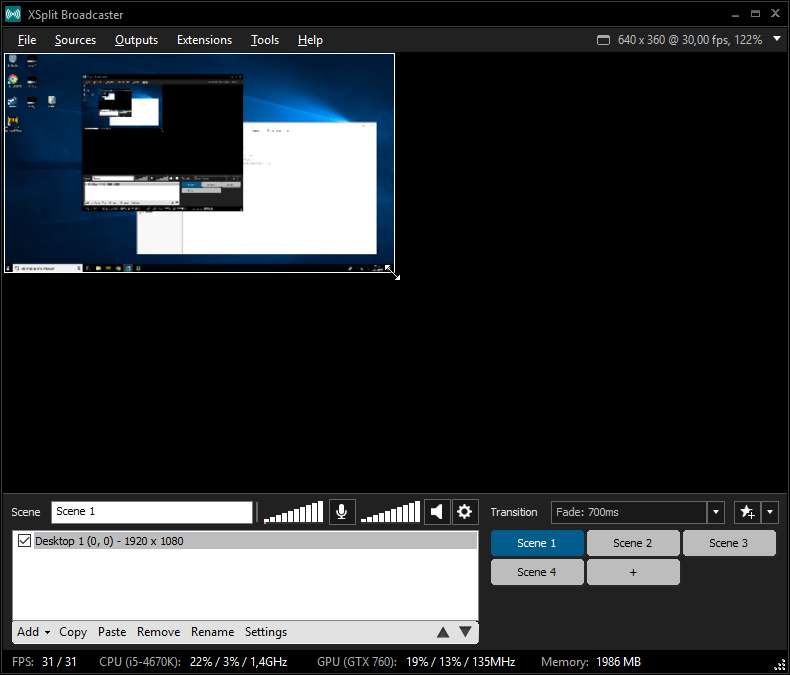Add a new scene with plus button
790x675 pixels.
point(633,572)
